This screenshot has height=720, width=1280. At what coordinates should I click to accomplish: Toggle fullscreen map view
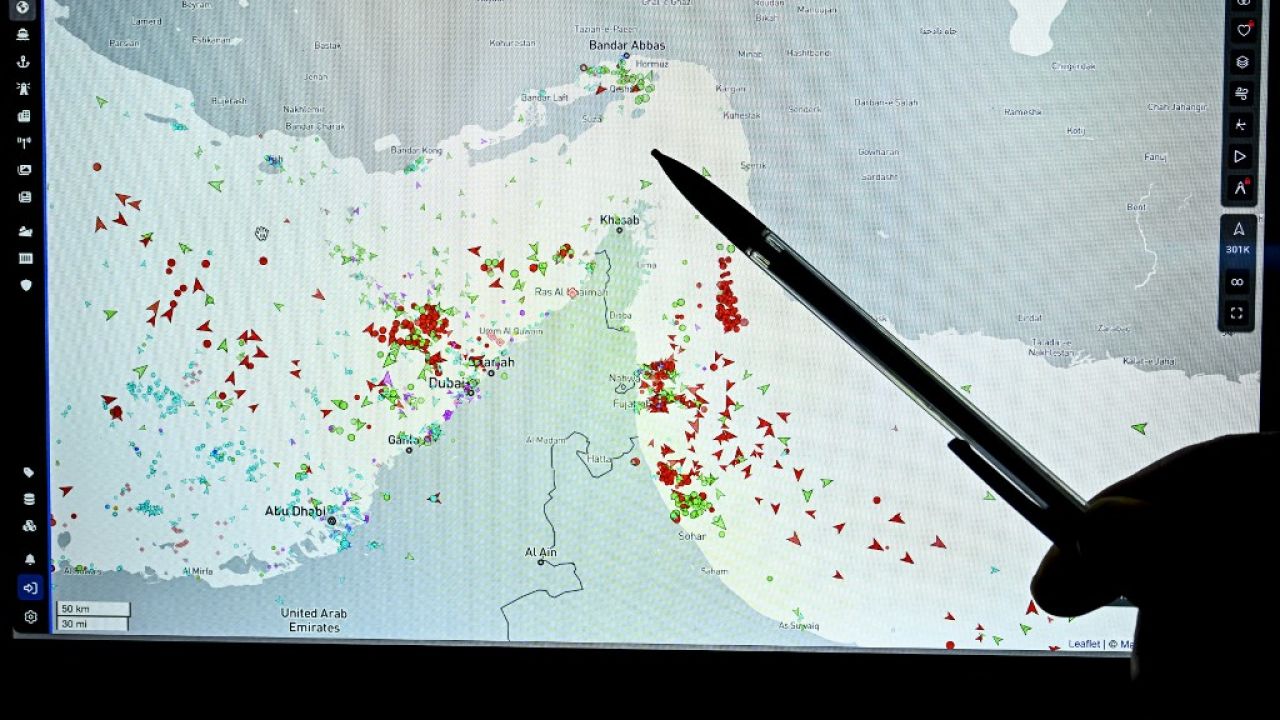1237,313
